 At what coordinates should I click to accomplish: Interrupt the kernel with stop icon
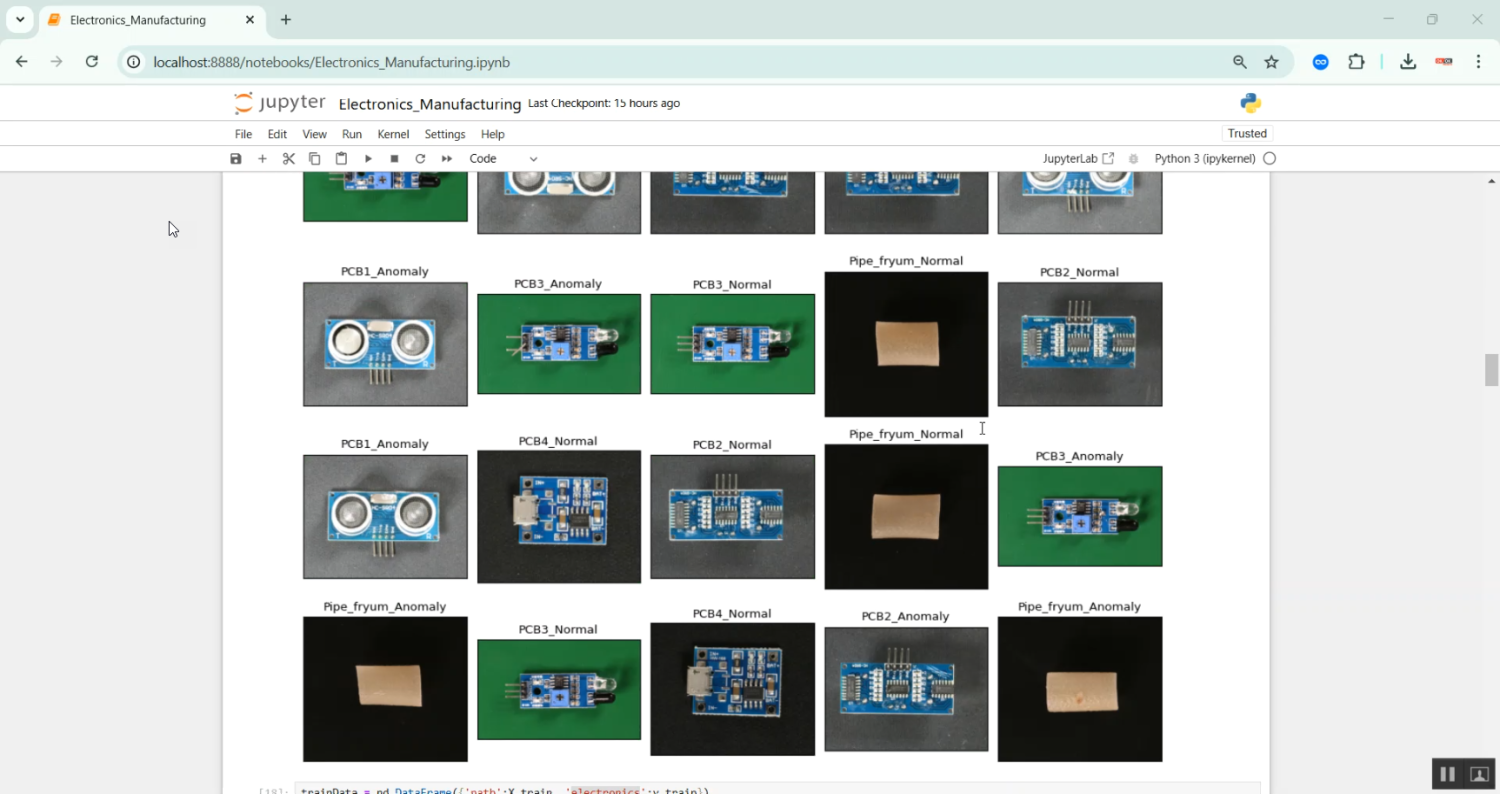point(394,159)
